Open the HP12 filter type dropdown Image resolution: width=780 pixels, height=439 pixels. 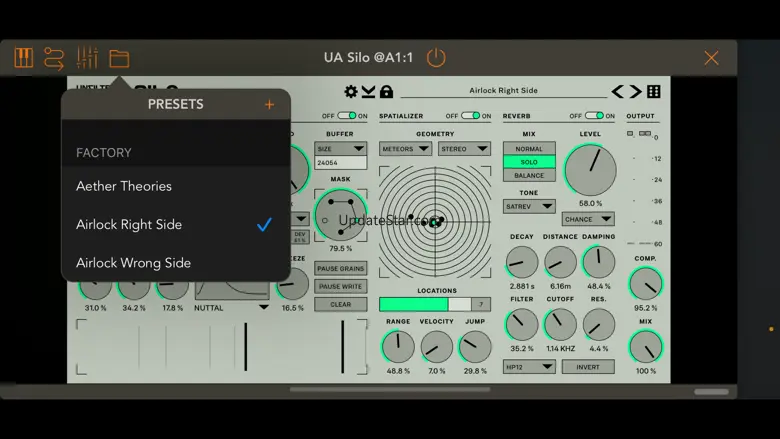click(529, 367)
